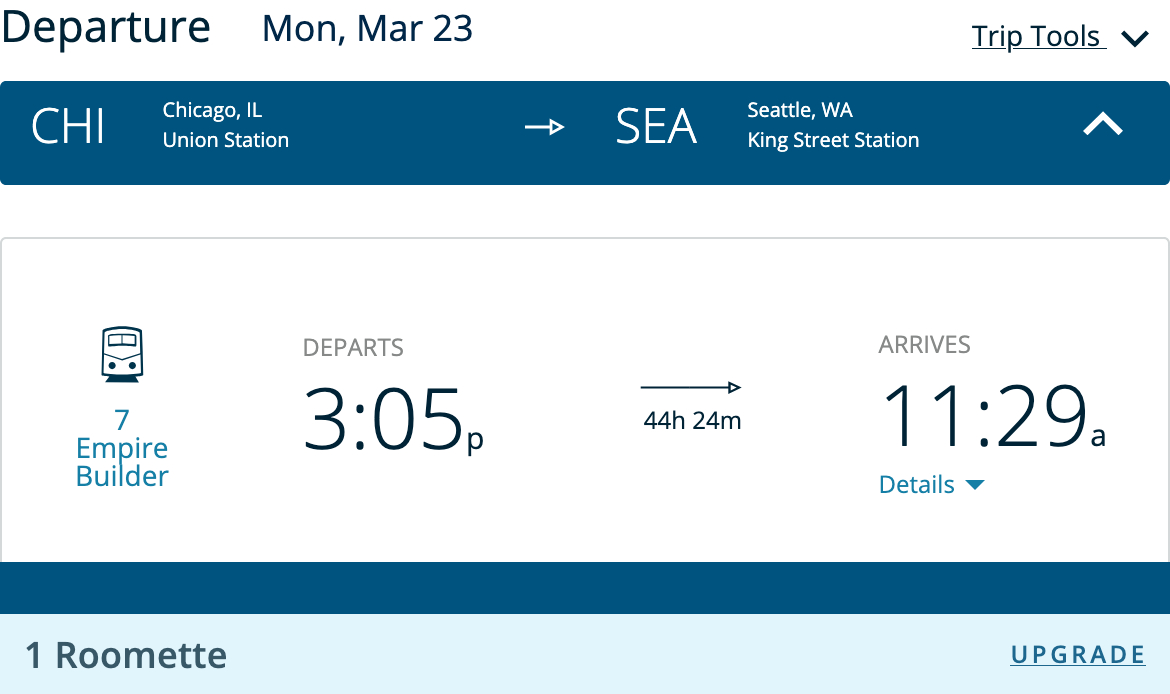
Task: Click the train icon above Empire Builder
Action: tap(122, 355)
